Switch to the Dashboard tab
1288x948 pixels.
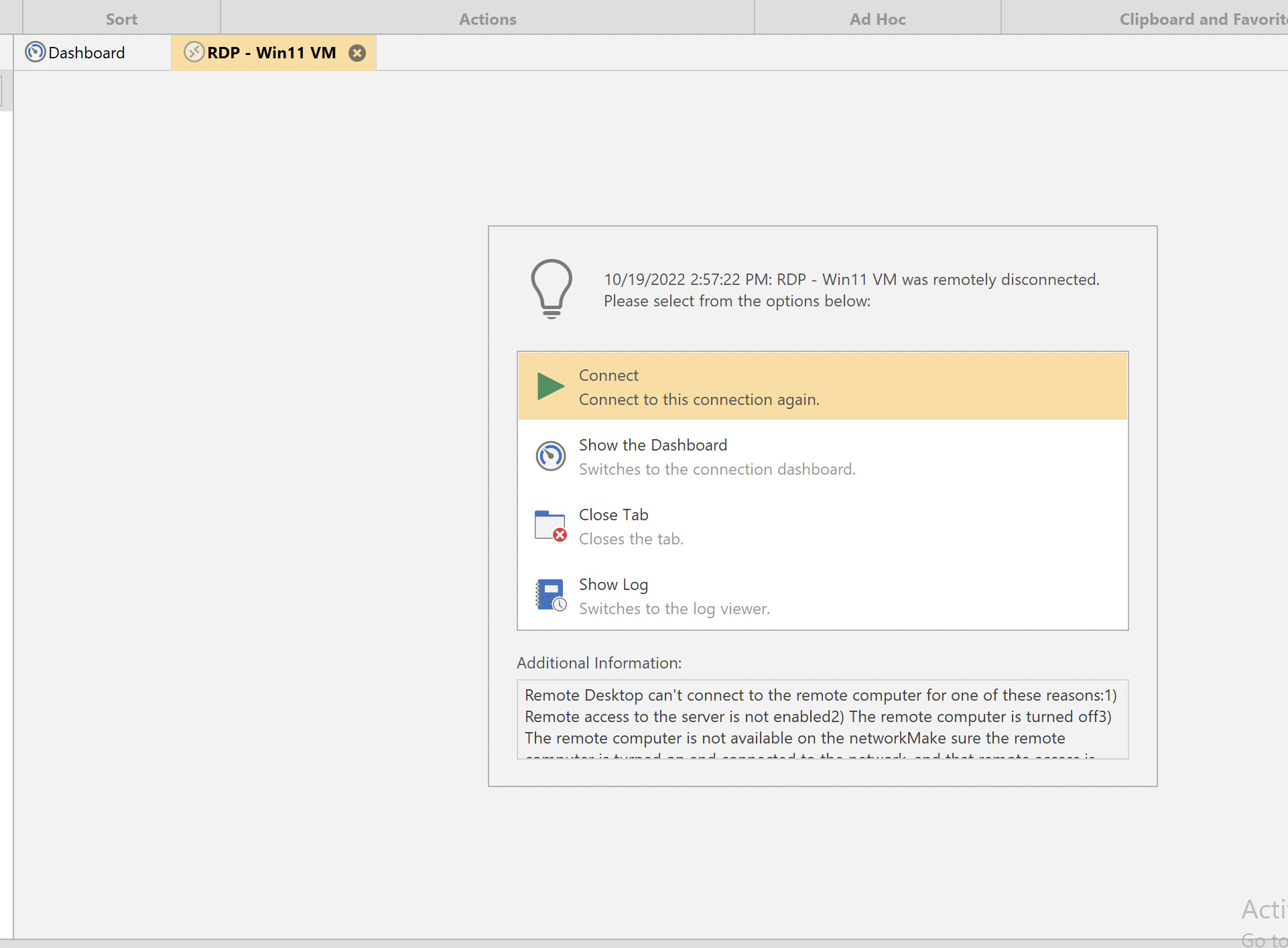(x=86, y=53)
